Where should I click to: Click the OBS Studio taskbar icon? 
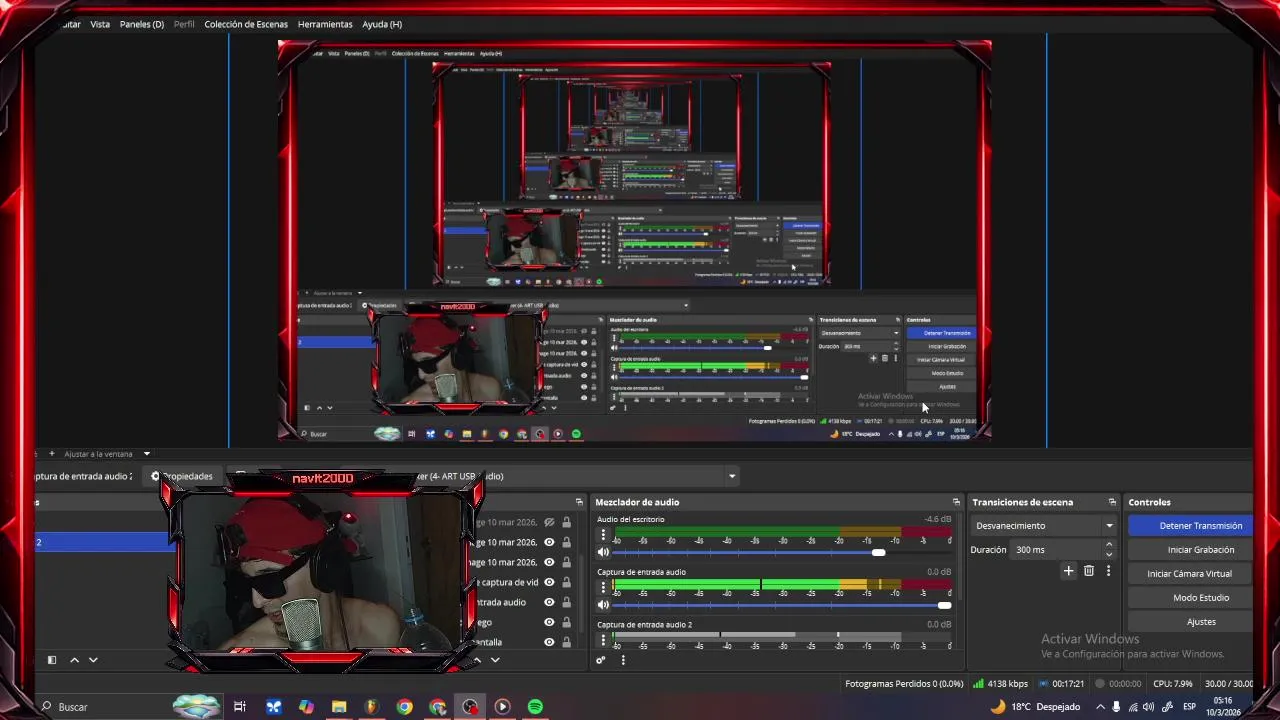(x=470, y=707)
